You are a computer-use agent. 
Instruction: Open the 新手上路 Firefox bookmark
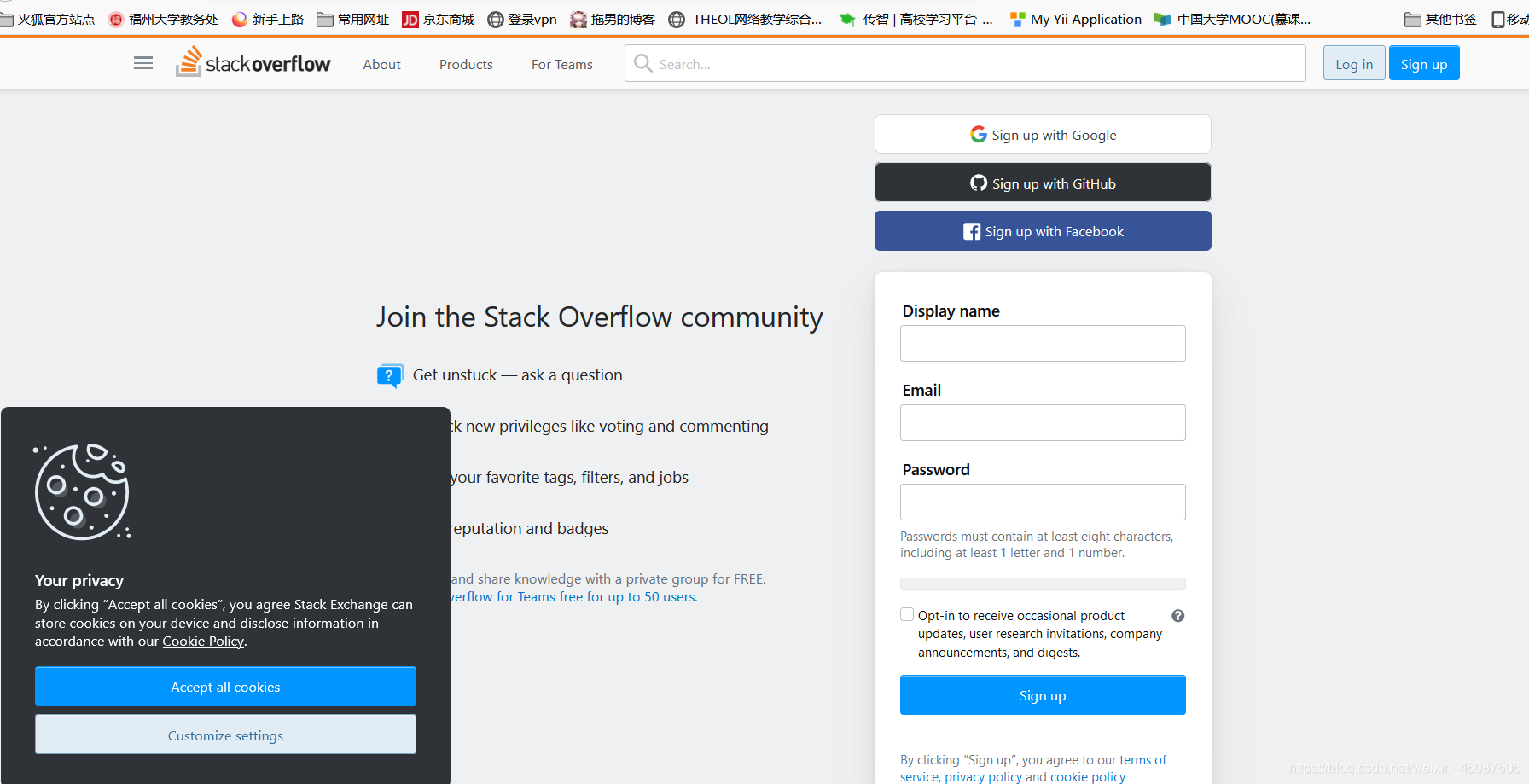coord(268,19)
